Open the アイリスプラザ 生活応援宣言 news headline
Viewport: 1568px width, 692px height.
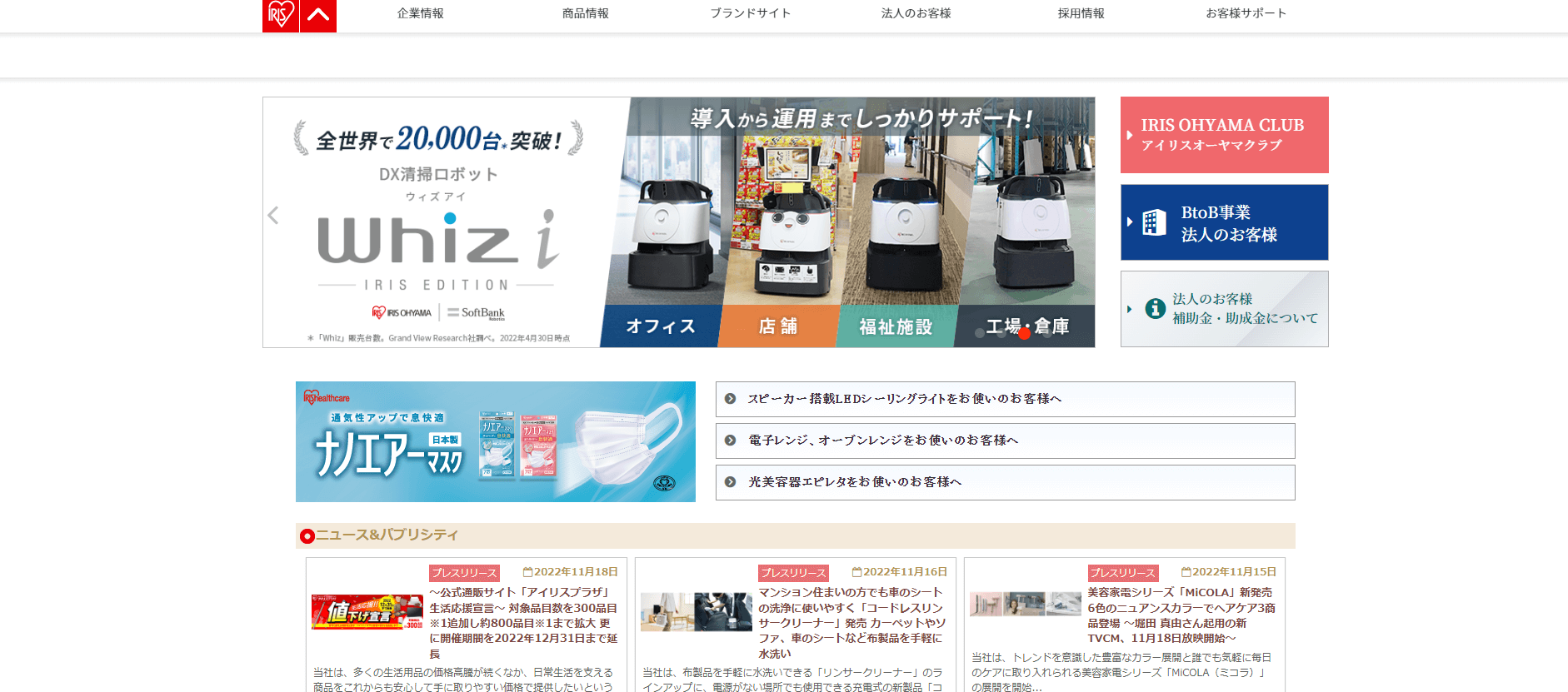[523, 623]
